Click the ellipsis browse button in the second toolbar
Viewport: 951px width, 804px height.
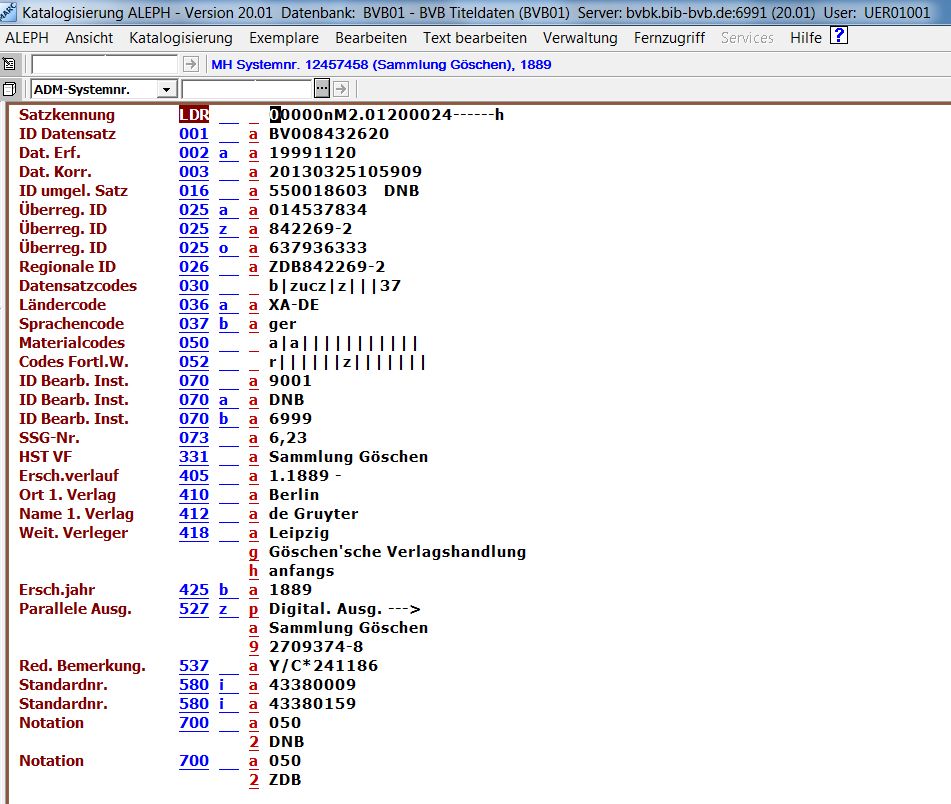[322, 89]
